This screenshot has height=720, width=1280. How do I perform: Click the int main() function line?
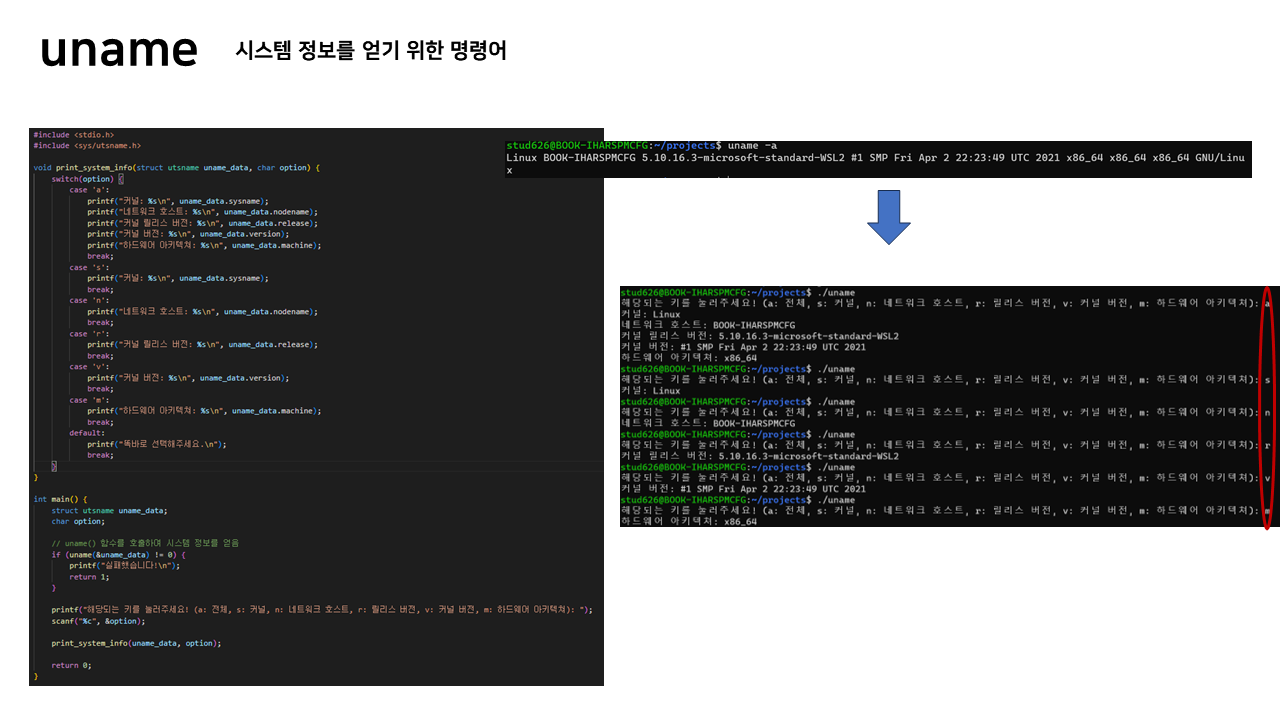pyautogui.click(x=62, y=498)
